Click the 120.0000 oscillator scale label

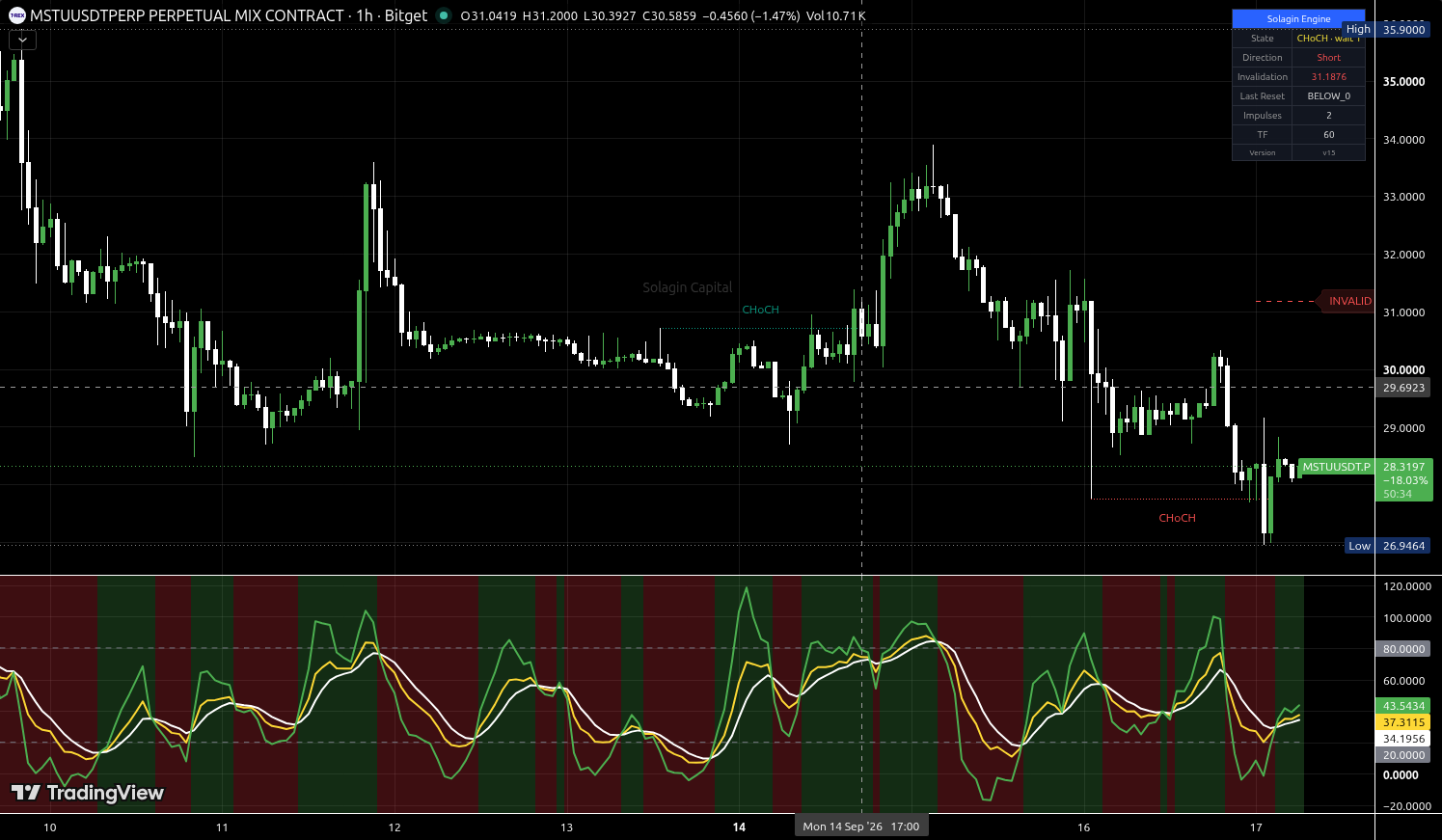[x=1406, y=586]
